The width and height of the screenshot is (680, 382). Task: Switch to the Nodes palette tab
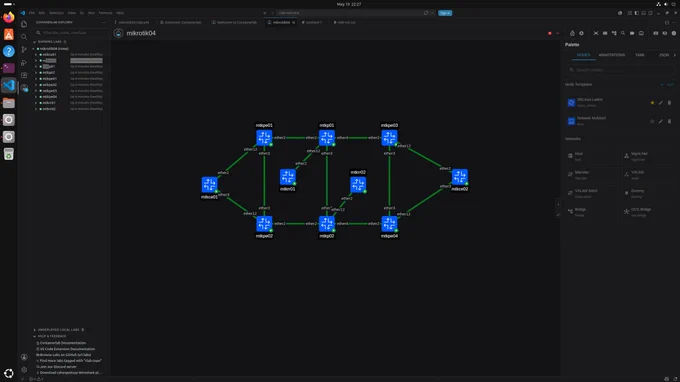(x=583, y=55)
